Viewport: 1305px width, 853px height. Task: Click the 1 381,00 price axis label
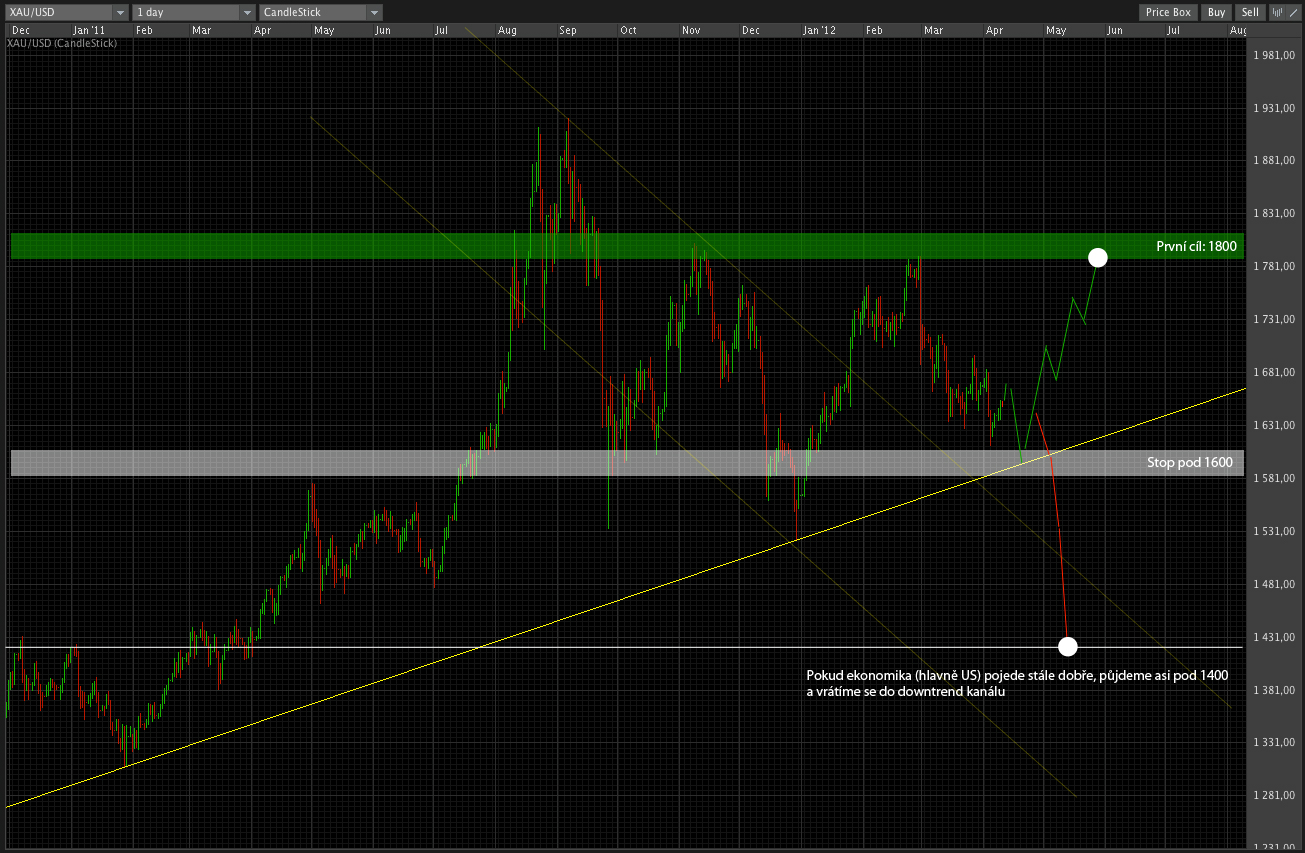(1274, 690)
